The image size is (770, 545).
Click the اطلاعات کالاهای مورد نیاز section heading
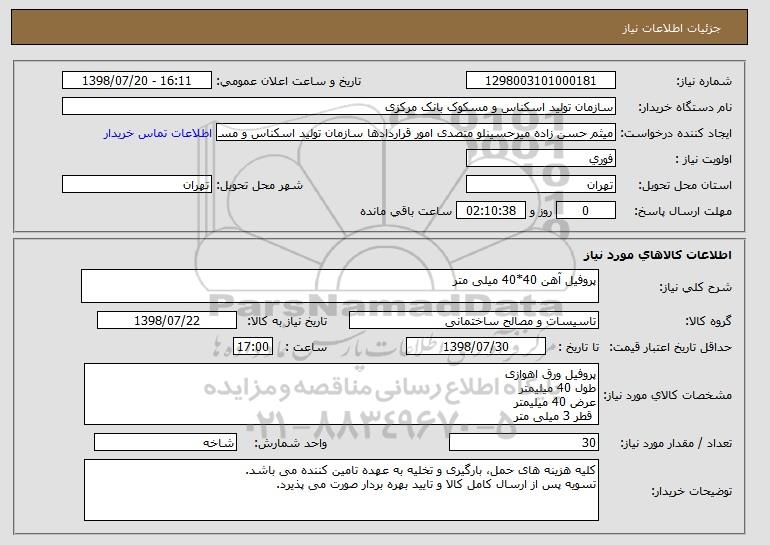tap(658, 255)
